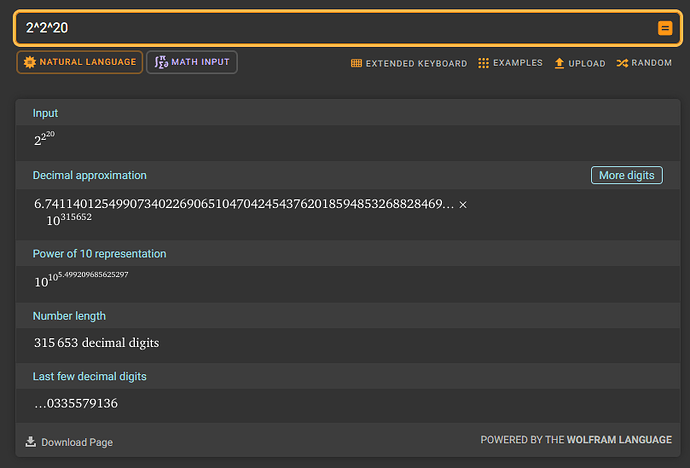690x468 pixels.
Task: Click the Upload icon
Action: tap(560, 63)
